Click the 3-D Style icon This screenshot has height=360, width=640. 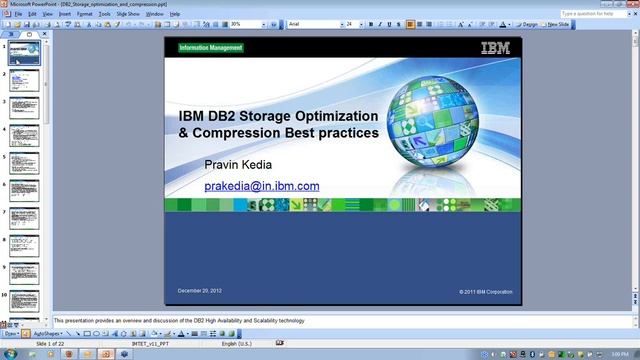tap(231, 334)
